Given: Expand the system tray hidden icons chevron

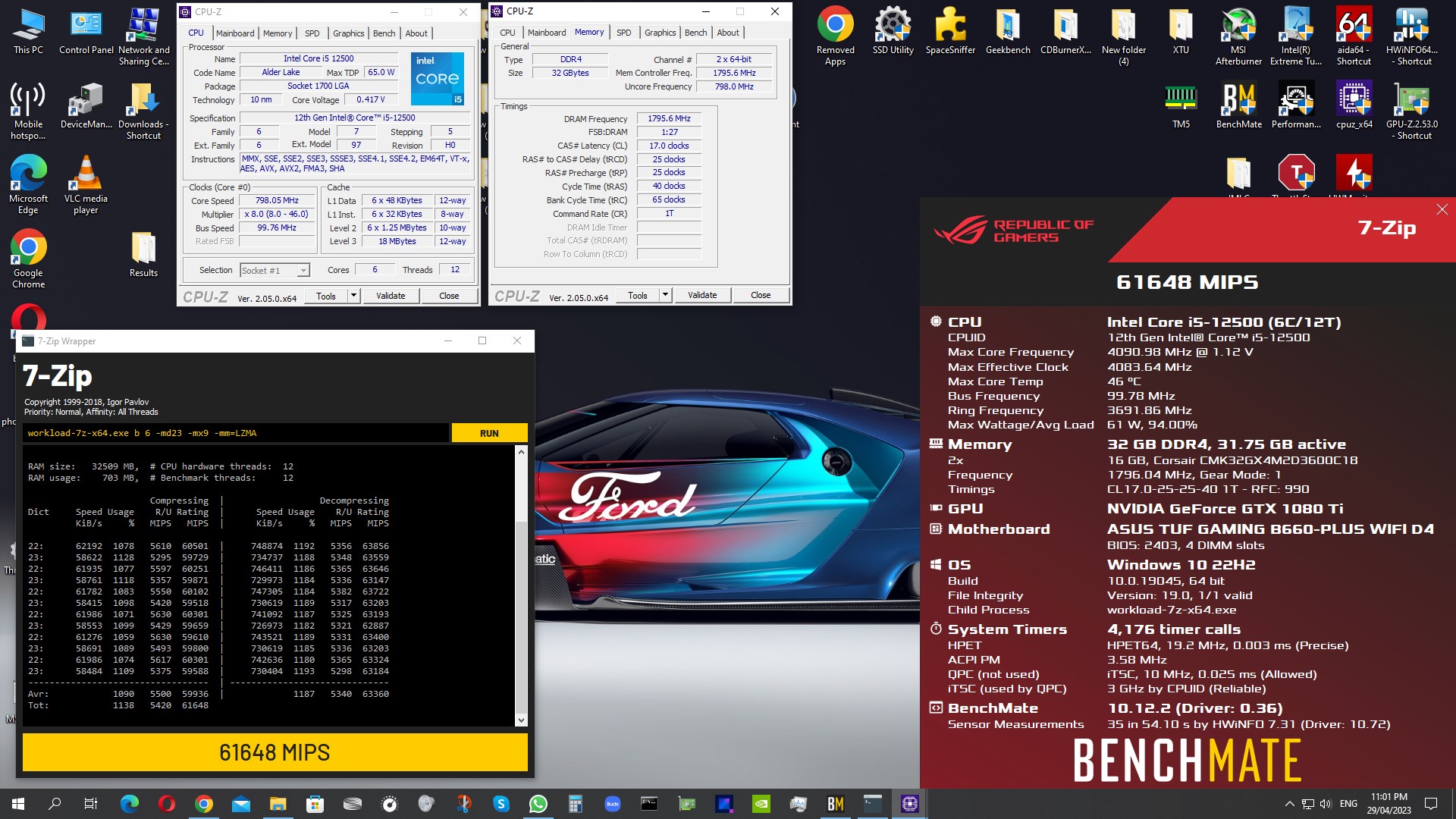Looking at the screenshot, I should pyautogui.click(x=1289, y=804).
